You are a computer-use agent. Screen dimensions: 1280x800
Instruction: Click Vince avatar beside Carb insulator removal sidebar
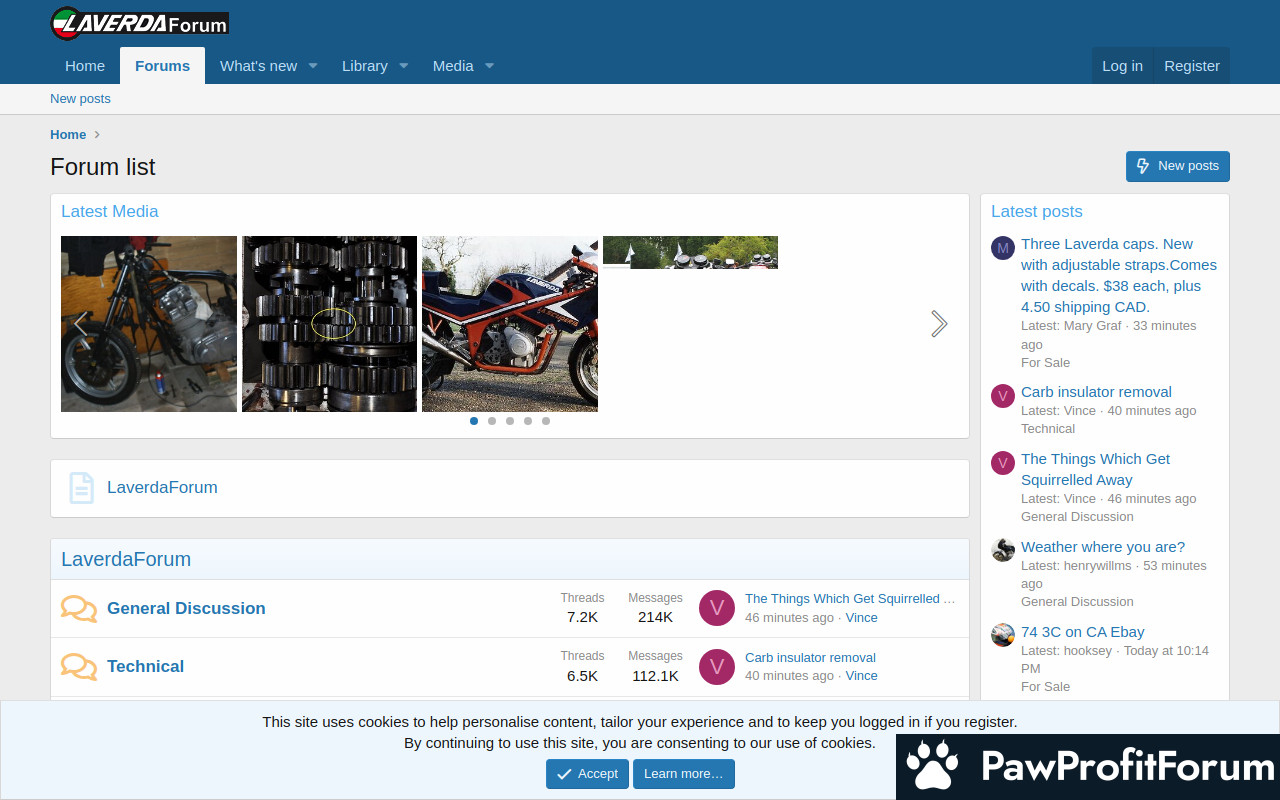1003,396
